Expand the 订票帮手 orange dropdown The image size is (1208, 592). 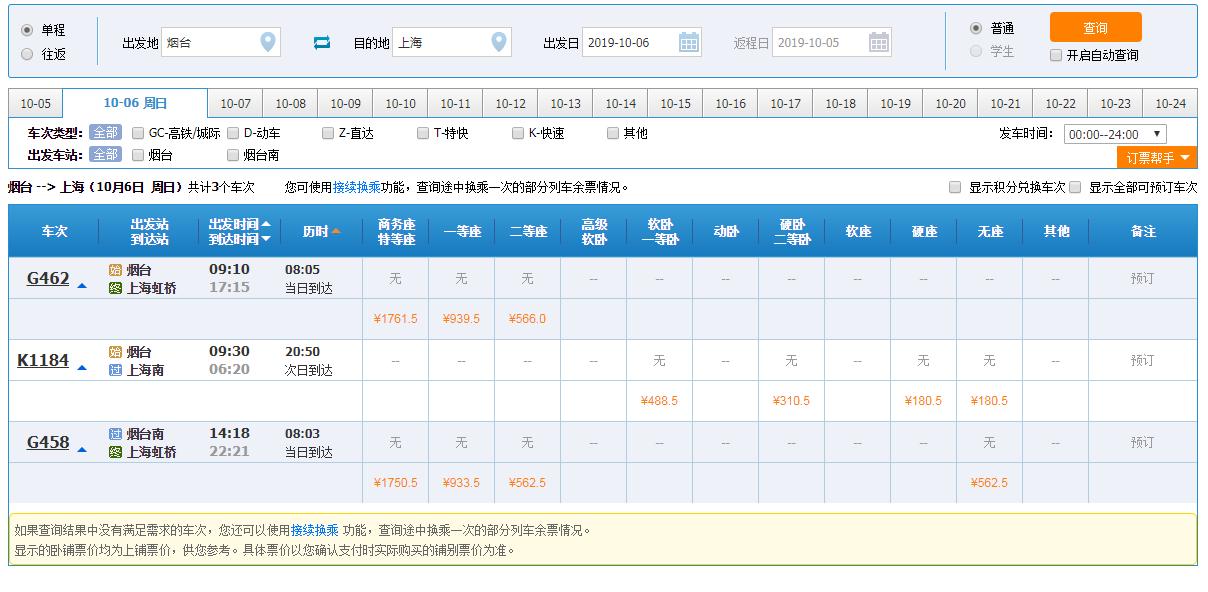tap(1156, 158)
